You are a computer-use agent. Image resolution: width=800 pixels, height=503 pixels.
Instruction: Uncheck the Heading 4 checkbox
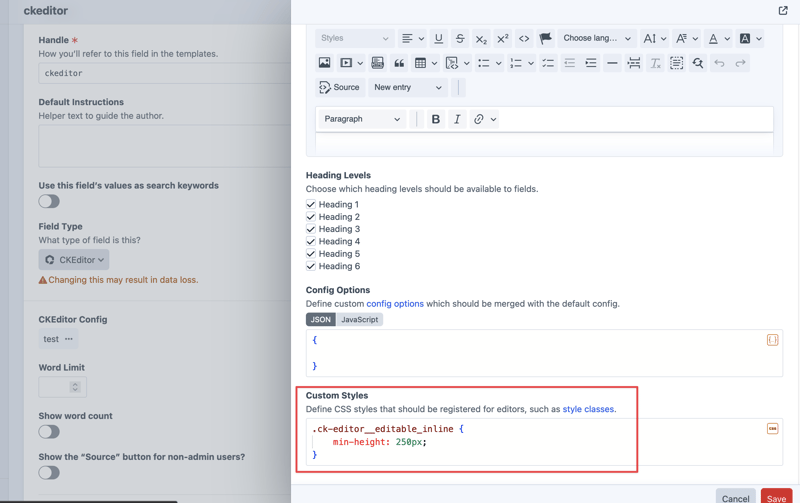(311, 241)
